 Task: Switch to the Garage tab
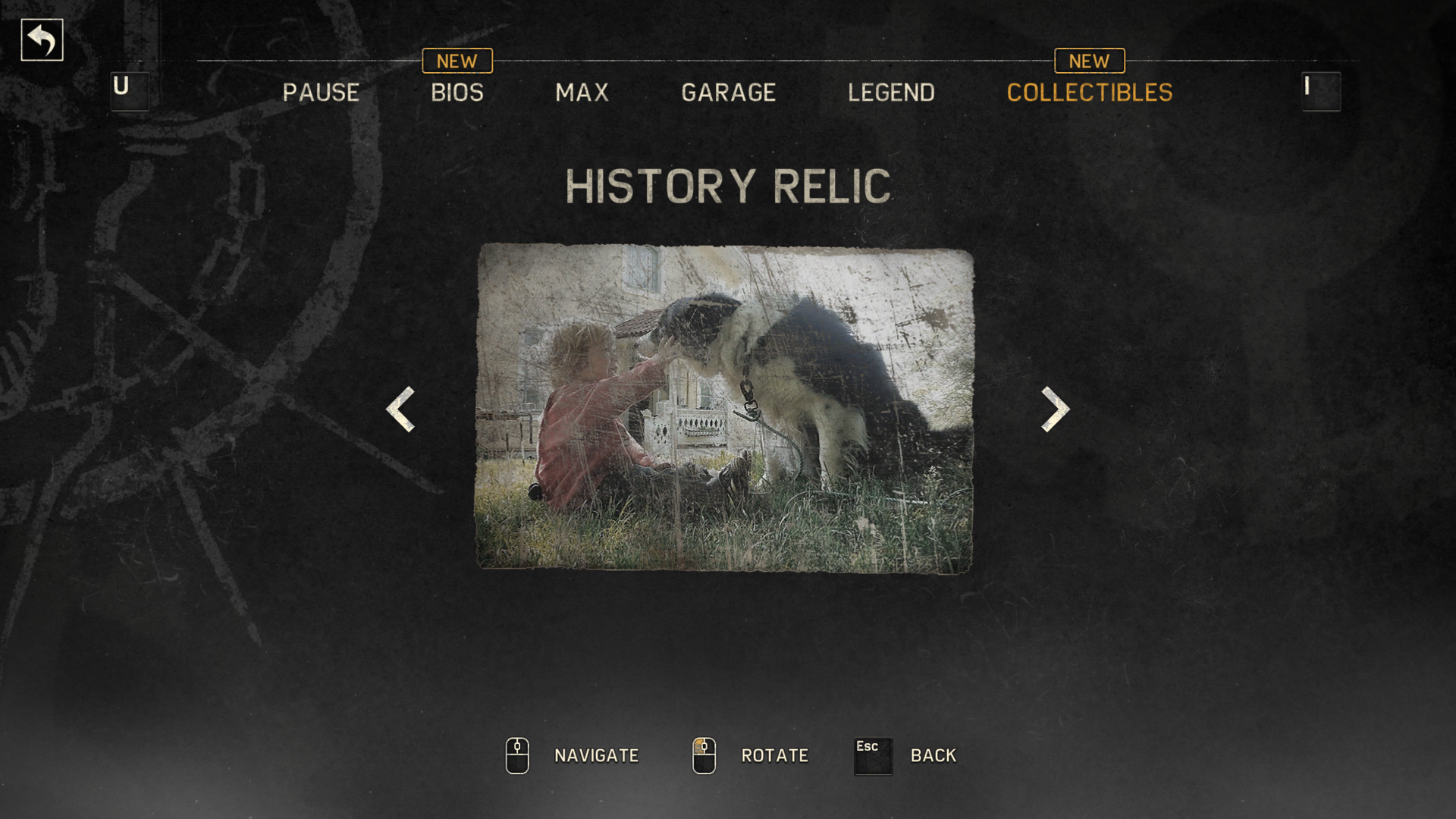(x=729, y=93)
